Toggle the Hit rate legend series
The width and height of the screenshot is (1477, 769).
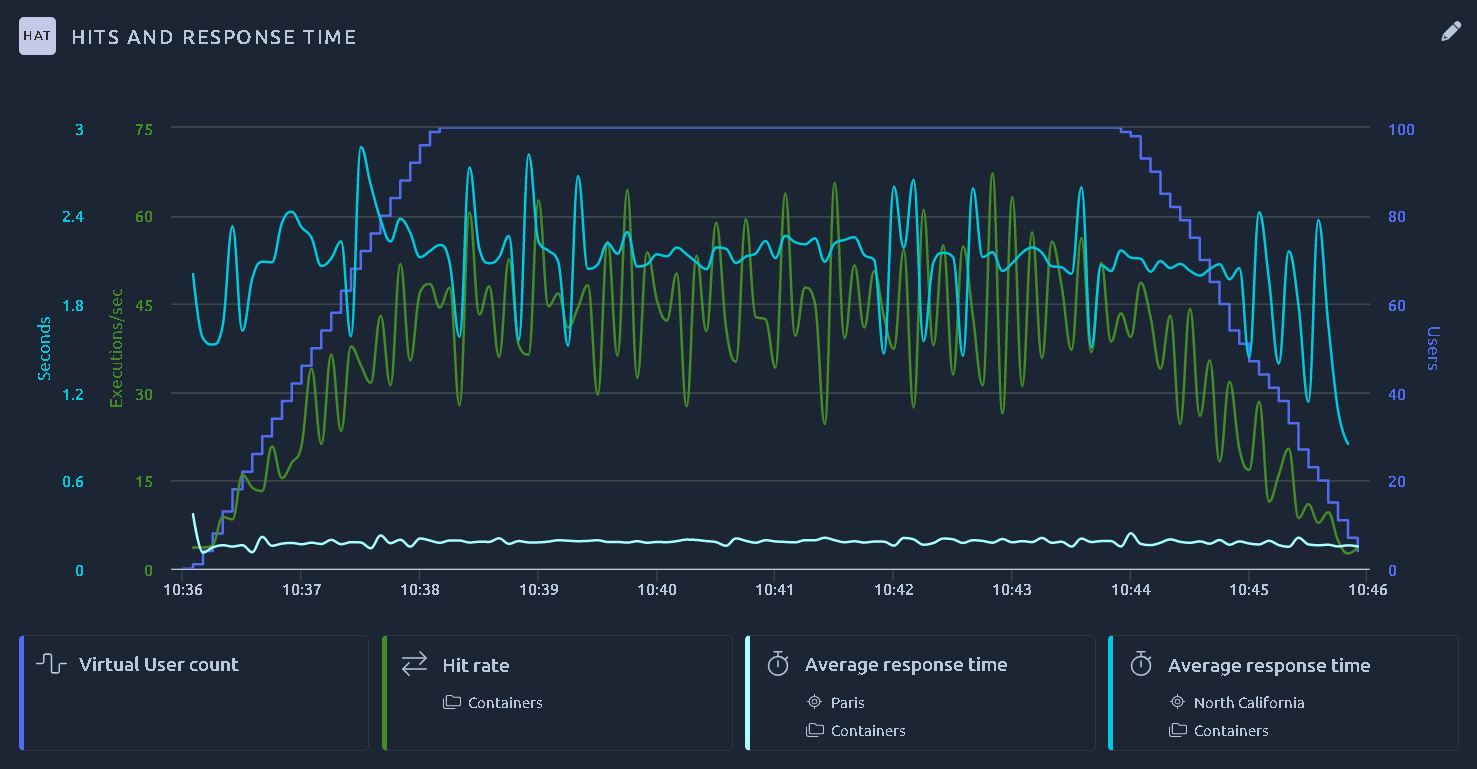(557, 692)
